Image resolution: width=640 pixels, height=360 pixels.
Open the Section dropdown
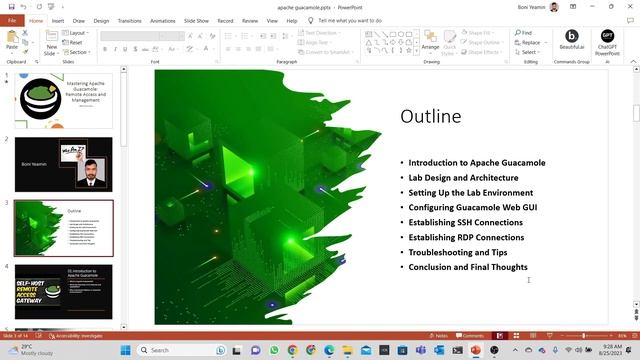[77, 52]
